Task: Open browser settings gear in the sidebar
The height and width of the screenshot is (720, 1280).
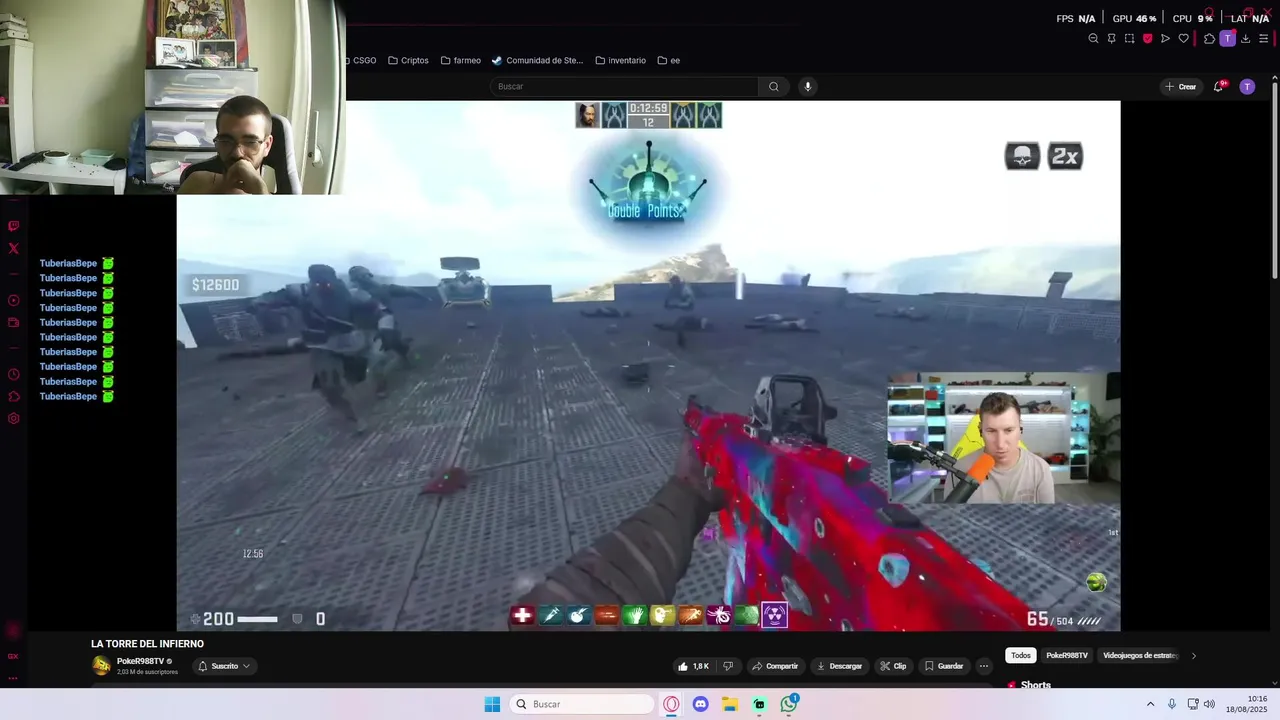Action: tap(13, 419)
